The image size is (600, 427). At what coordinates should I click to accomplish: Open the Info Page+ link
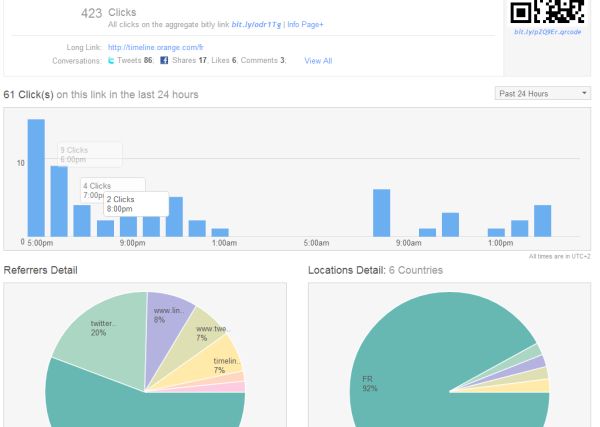(305, 24)
